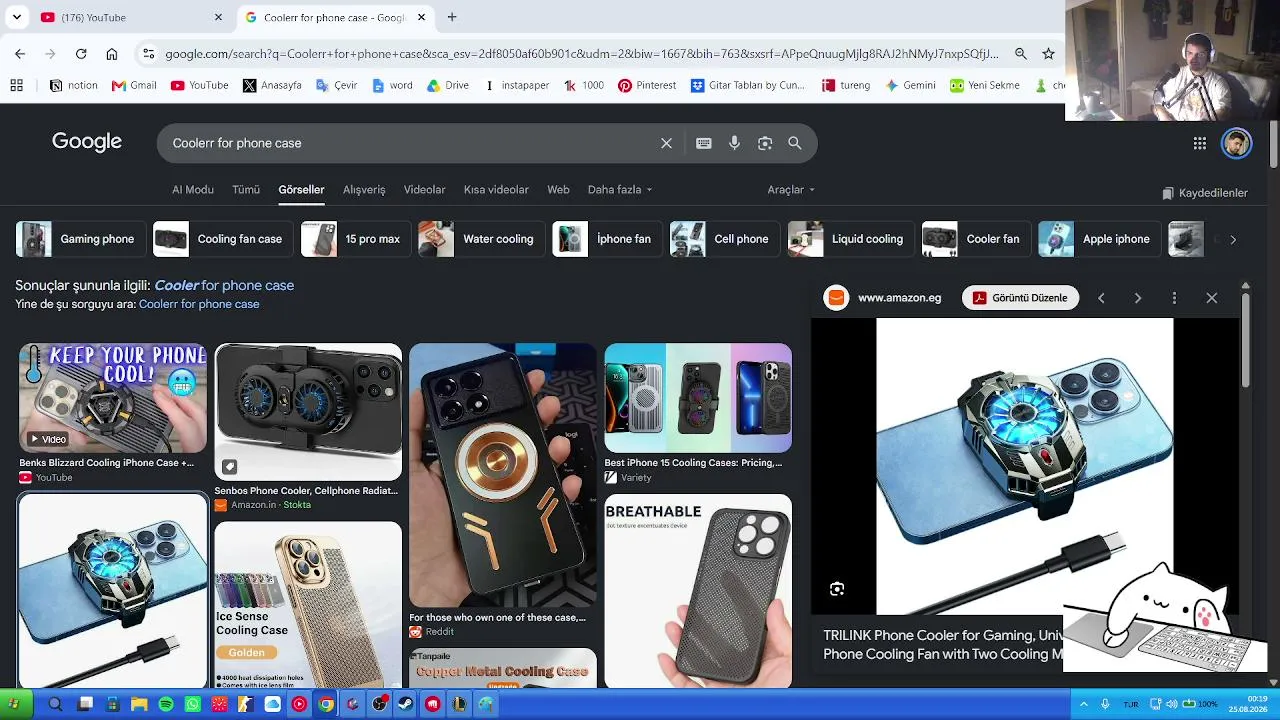1280x720 pixels.
Task: Open the Gemini bookmark
Action: pyautogui.click(x=910, y=86)
